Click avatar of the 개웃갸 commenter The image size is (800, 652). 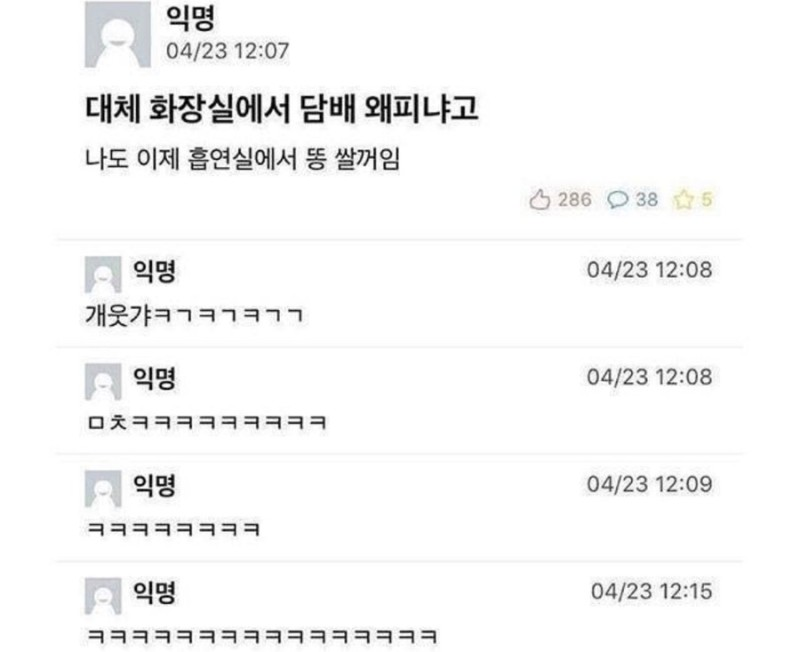pos(103,274)
